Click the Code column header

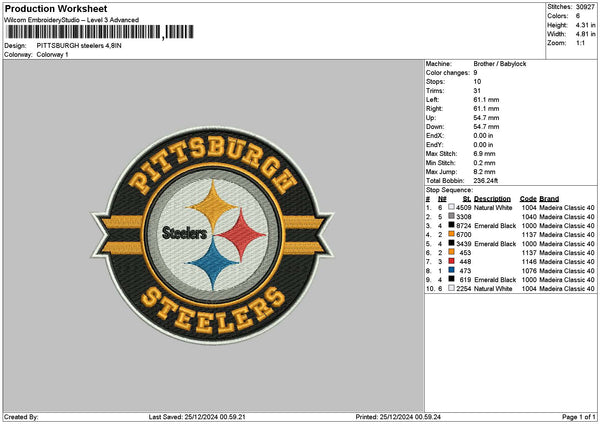coord(528,199)
